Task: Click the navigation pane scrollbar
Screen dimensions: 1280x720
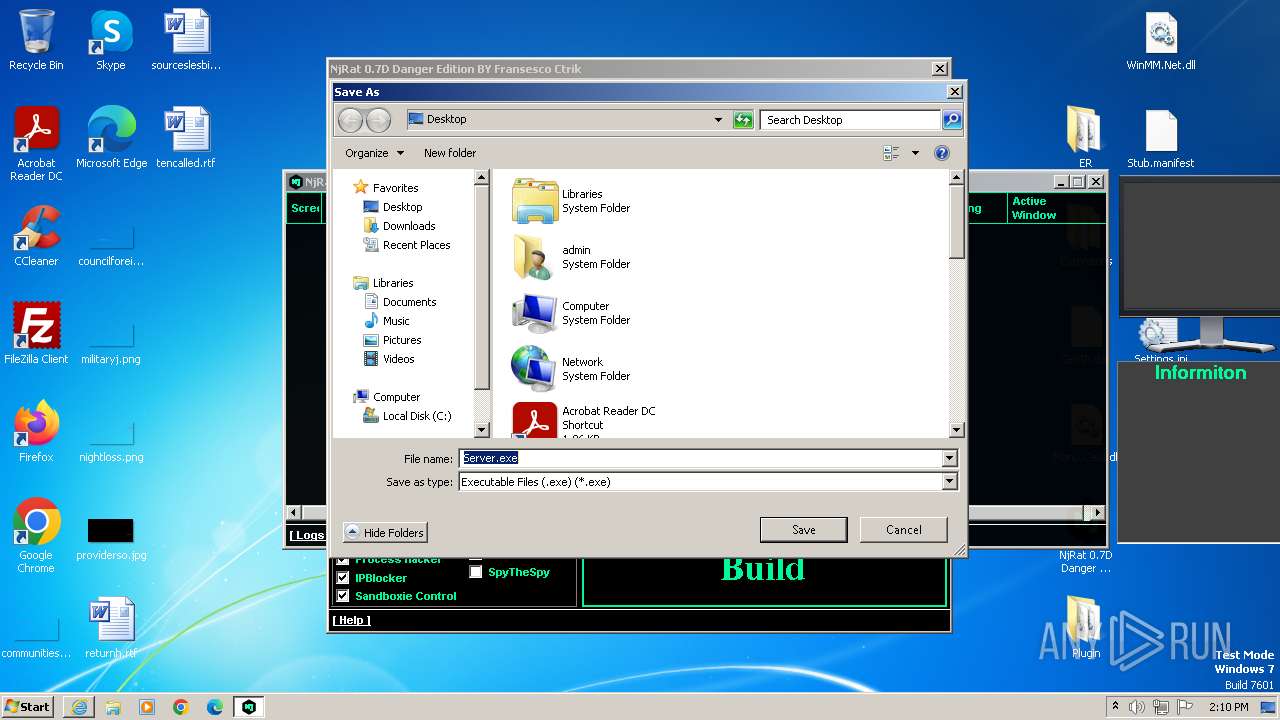Action: pyautogui.click(x=481, y=304)
